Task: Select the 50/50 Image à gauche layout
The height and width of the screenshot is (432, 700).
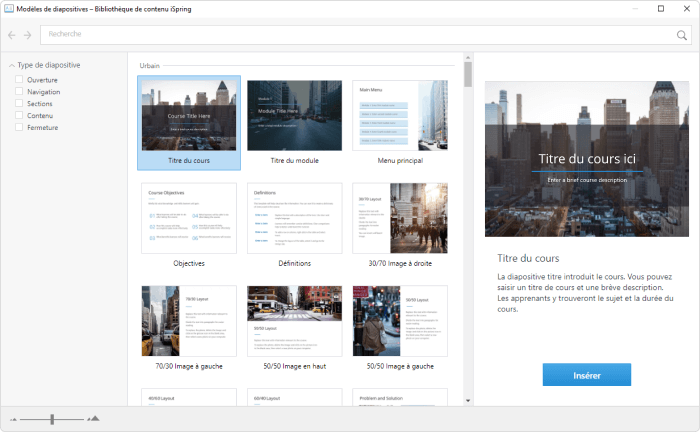Action: click(x=400, y=328)
